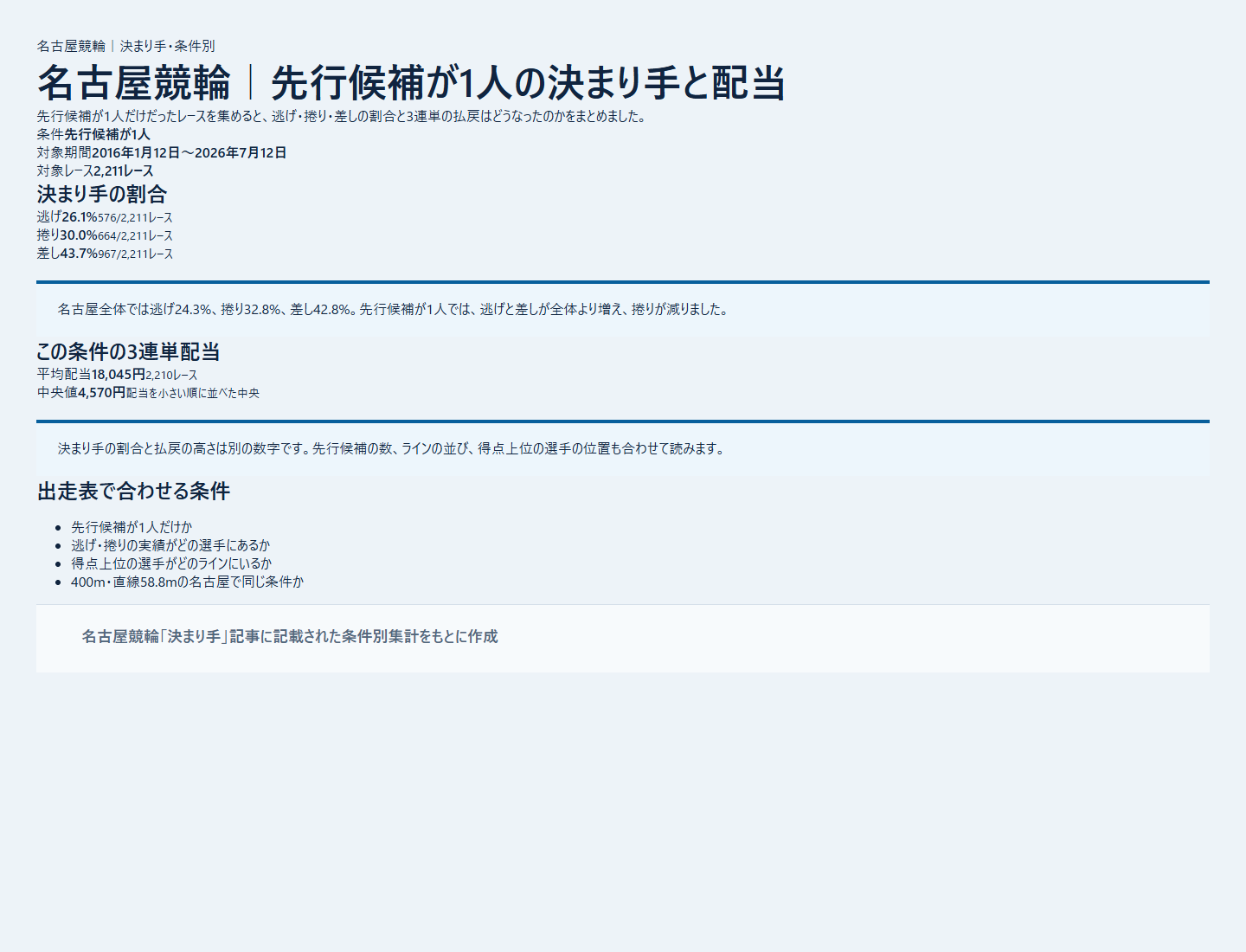Click the 'この条件の3連単配当' heading
The width and height of the screenshot is (1246, 952).
[128, 351]
